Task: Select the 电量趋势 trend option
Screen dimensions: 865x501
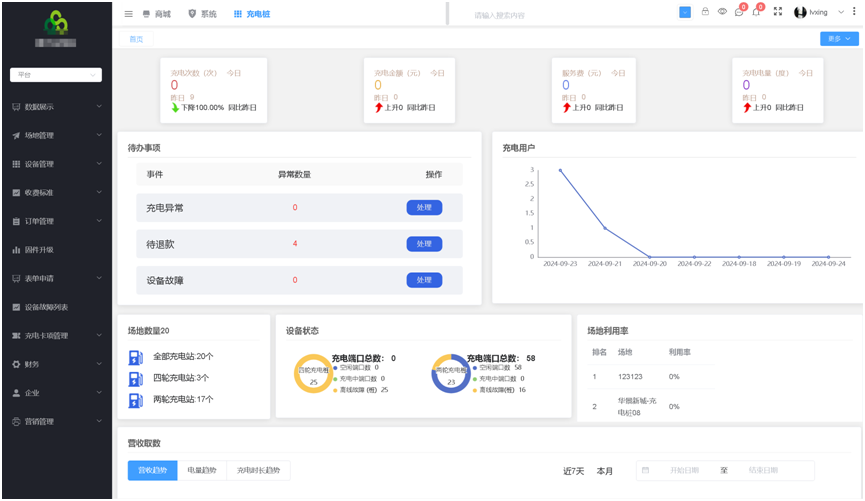Action: [202, 470]
